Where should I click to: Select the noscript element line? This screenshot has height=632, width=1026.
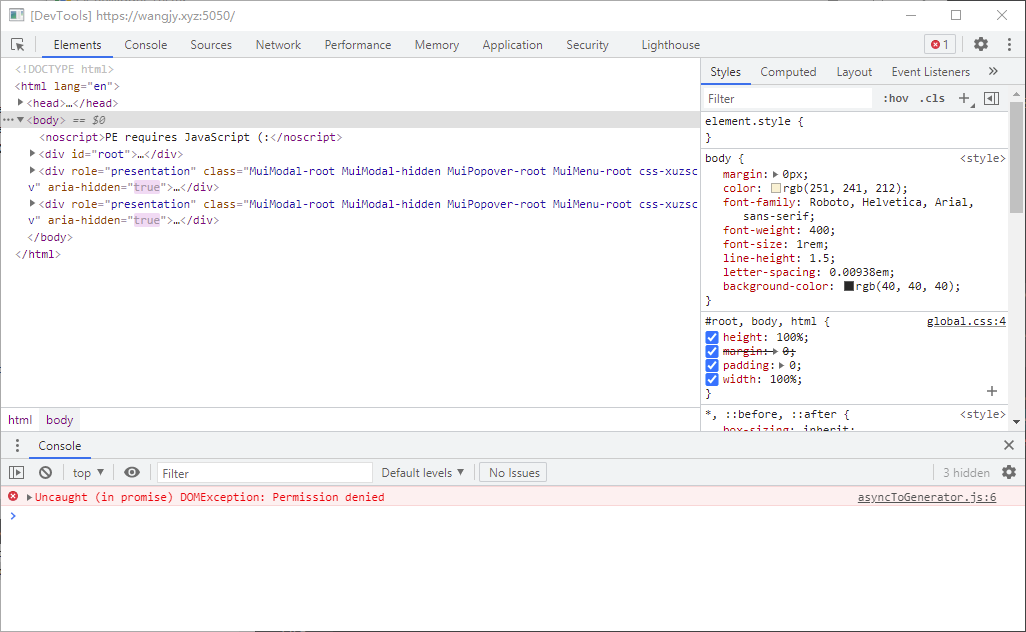point(190,137)
